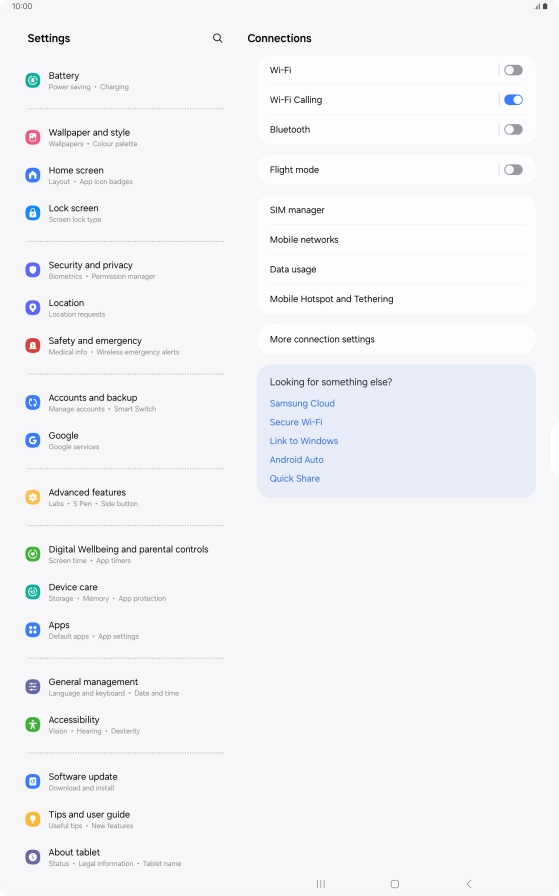Turn off the Wi-Fi Calling switch
559x896 pixels.
(513, 100)
